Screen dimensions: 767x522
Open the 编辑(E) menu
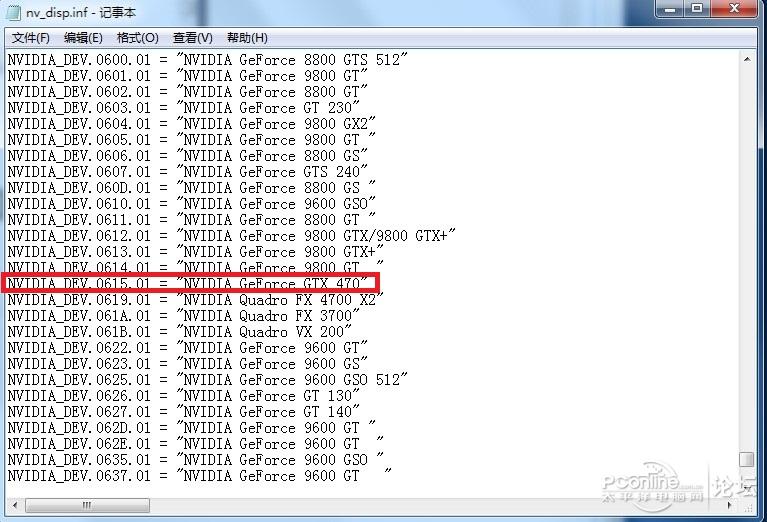(83, 38)
